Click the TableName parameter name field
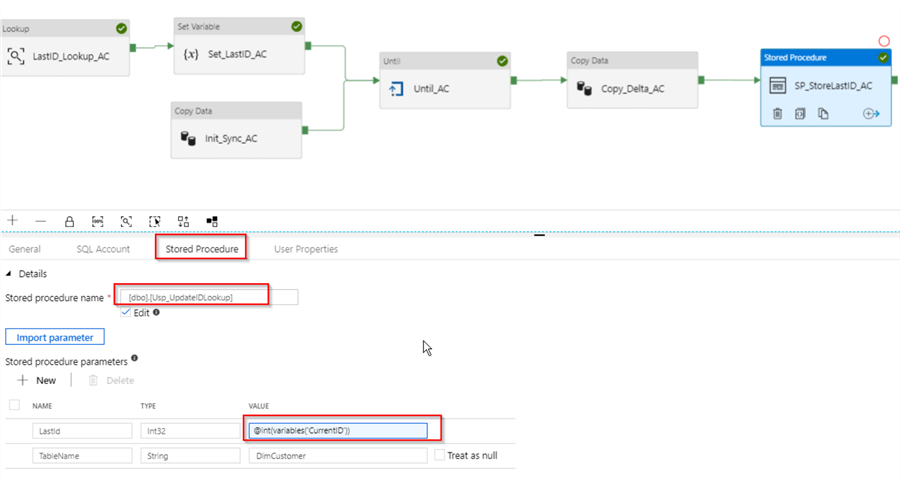This screenshot has width=900, height=483. pos(82,455)
